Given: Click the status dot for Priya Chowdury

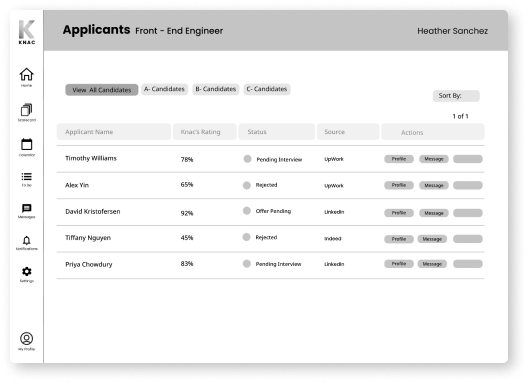Looking at the screenshot, I should (247, 264).
